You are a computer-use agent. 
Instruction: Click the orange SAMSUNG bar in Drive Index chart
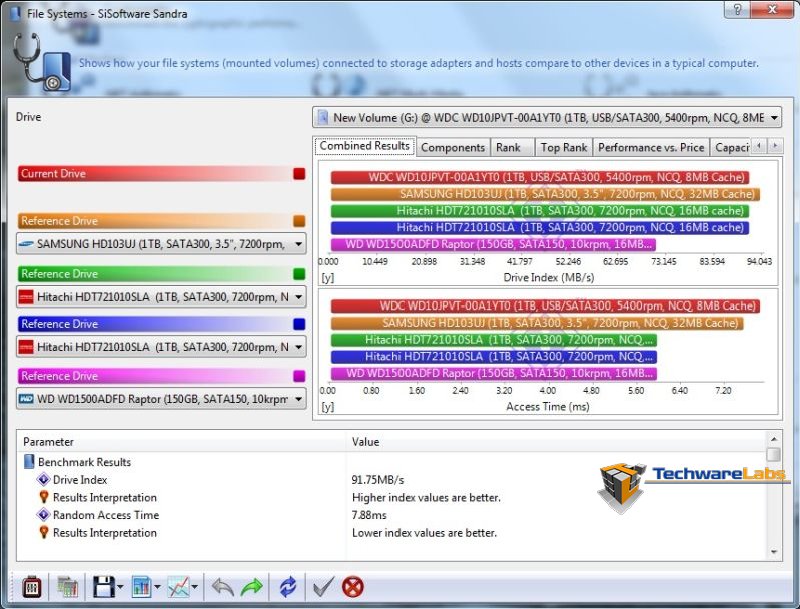click(545, 194)
